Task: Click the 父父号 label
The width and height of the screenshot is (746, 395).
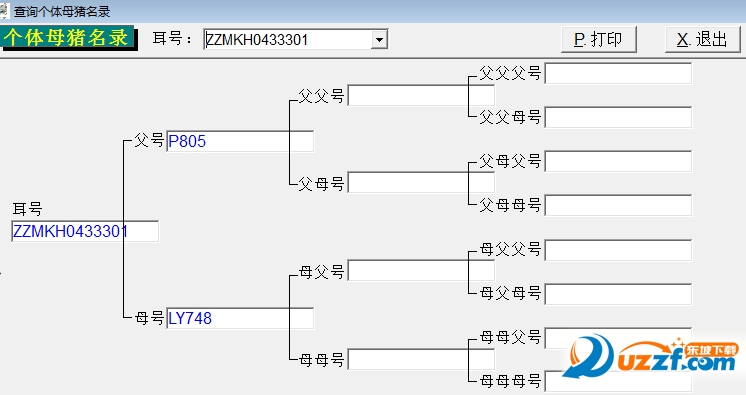Action: point(321,96)
